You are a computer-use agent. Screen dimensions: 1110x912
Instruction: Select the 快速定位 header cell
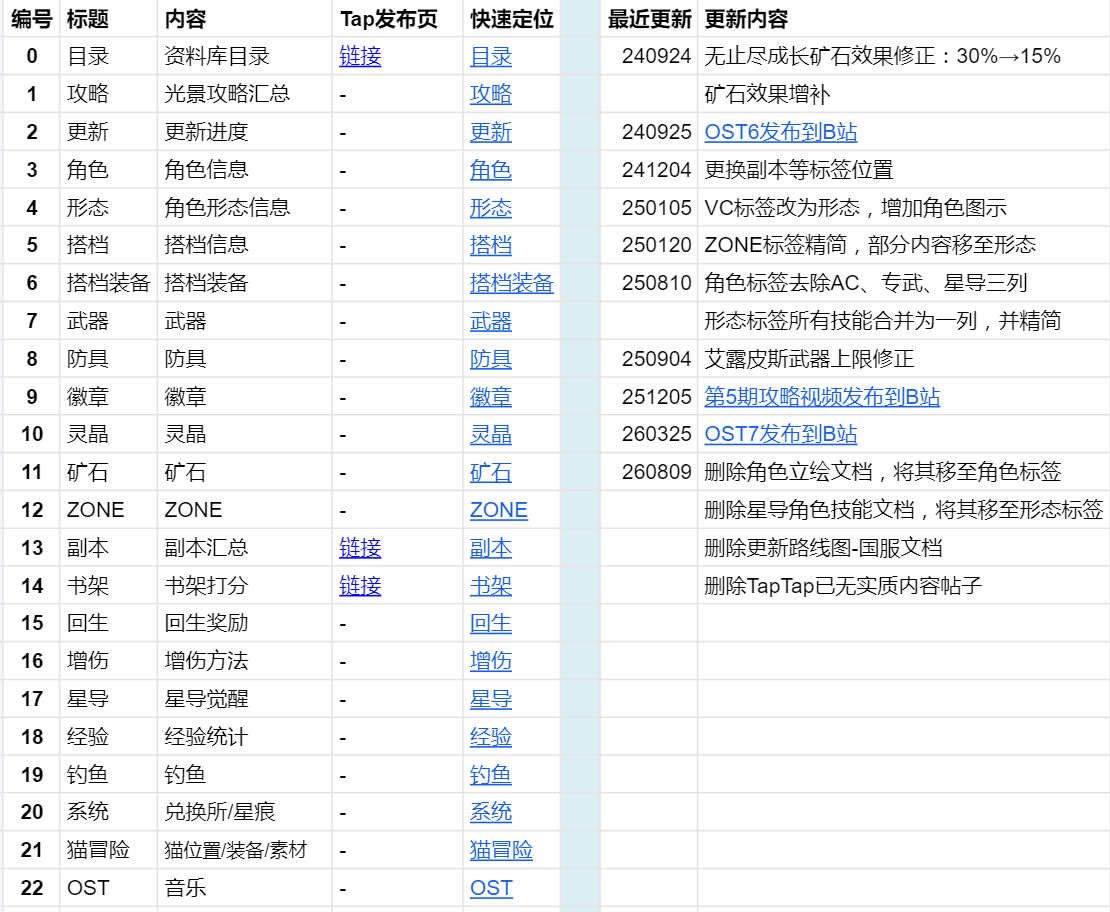point(512,19)
